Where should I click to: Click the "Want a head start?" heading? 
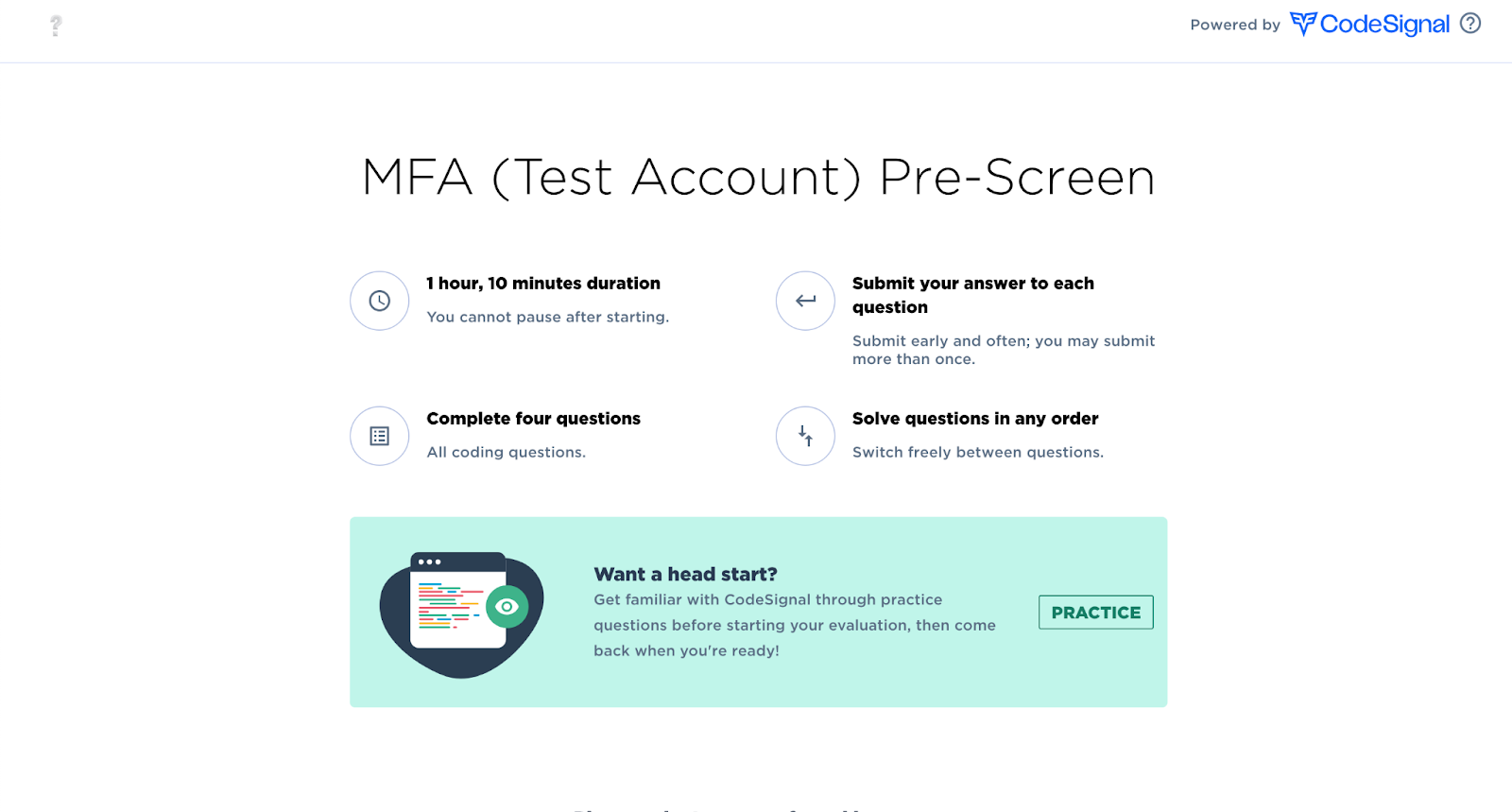685,574
